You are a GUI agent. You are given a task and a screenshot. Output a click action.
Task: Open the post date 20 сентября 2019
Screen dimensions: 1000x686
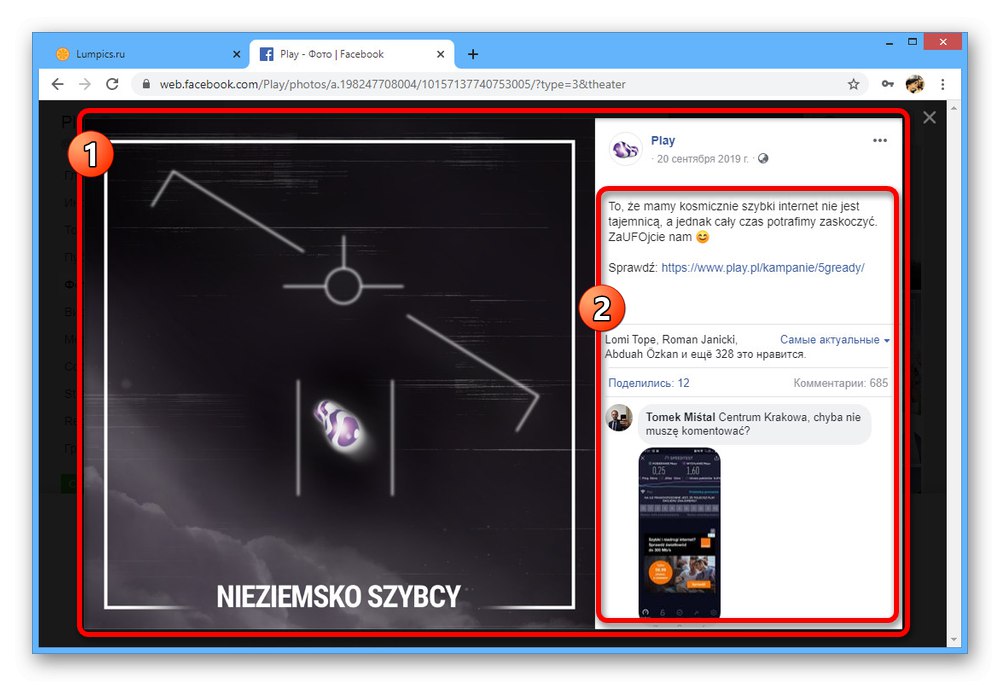coord(702,159)
